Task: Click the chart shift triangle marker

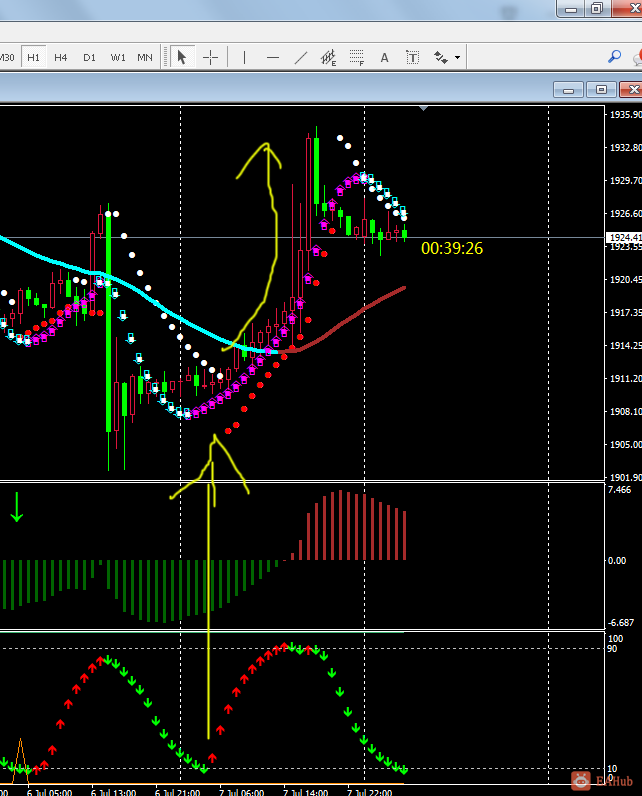Action: [x=424, y=108]
